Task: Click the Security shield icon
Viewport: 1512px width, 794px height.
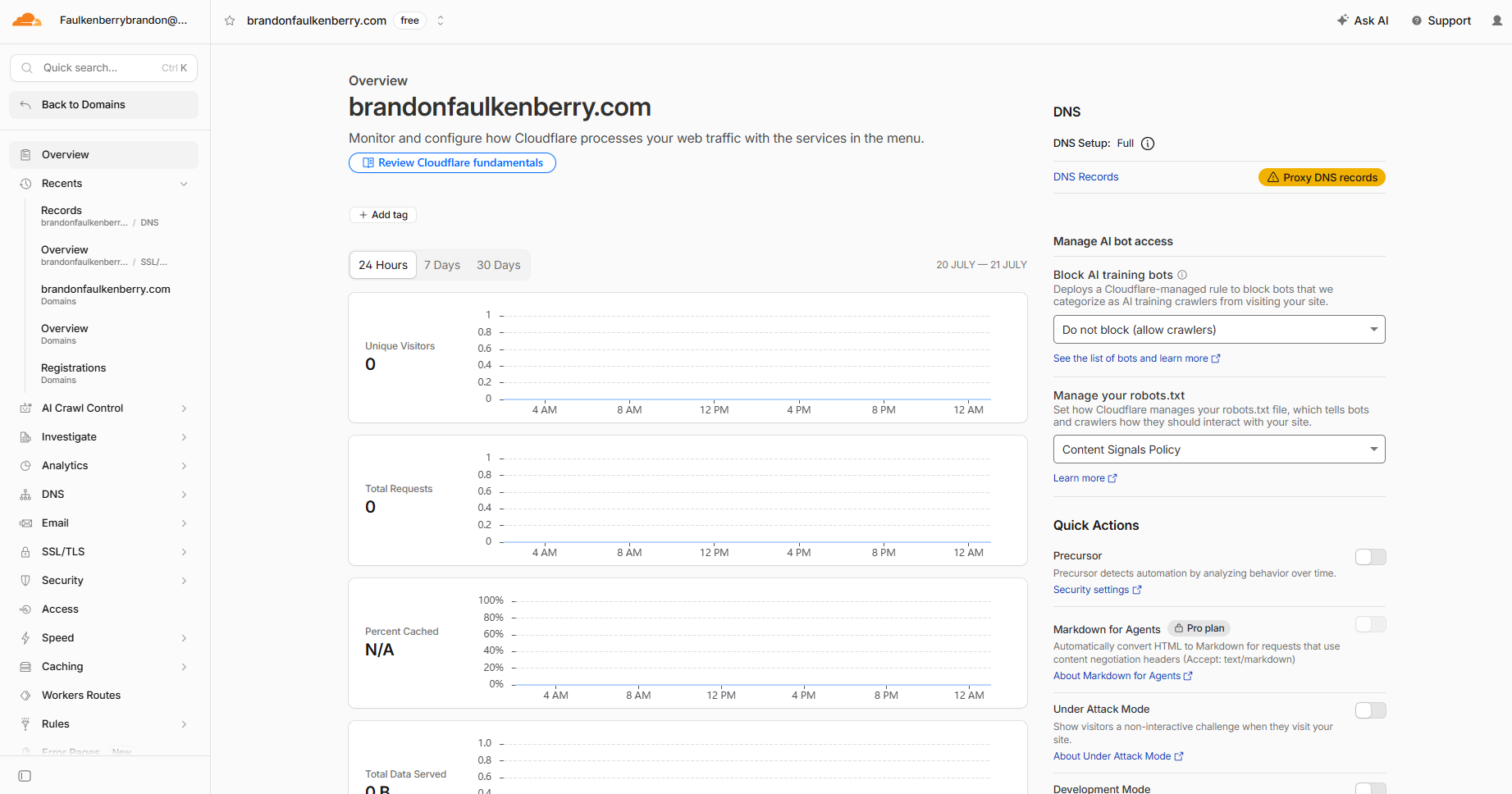Action: tap(25, 581)
